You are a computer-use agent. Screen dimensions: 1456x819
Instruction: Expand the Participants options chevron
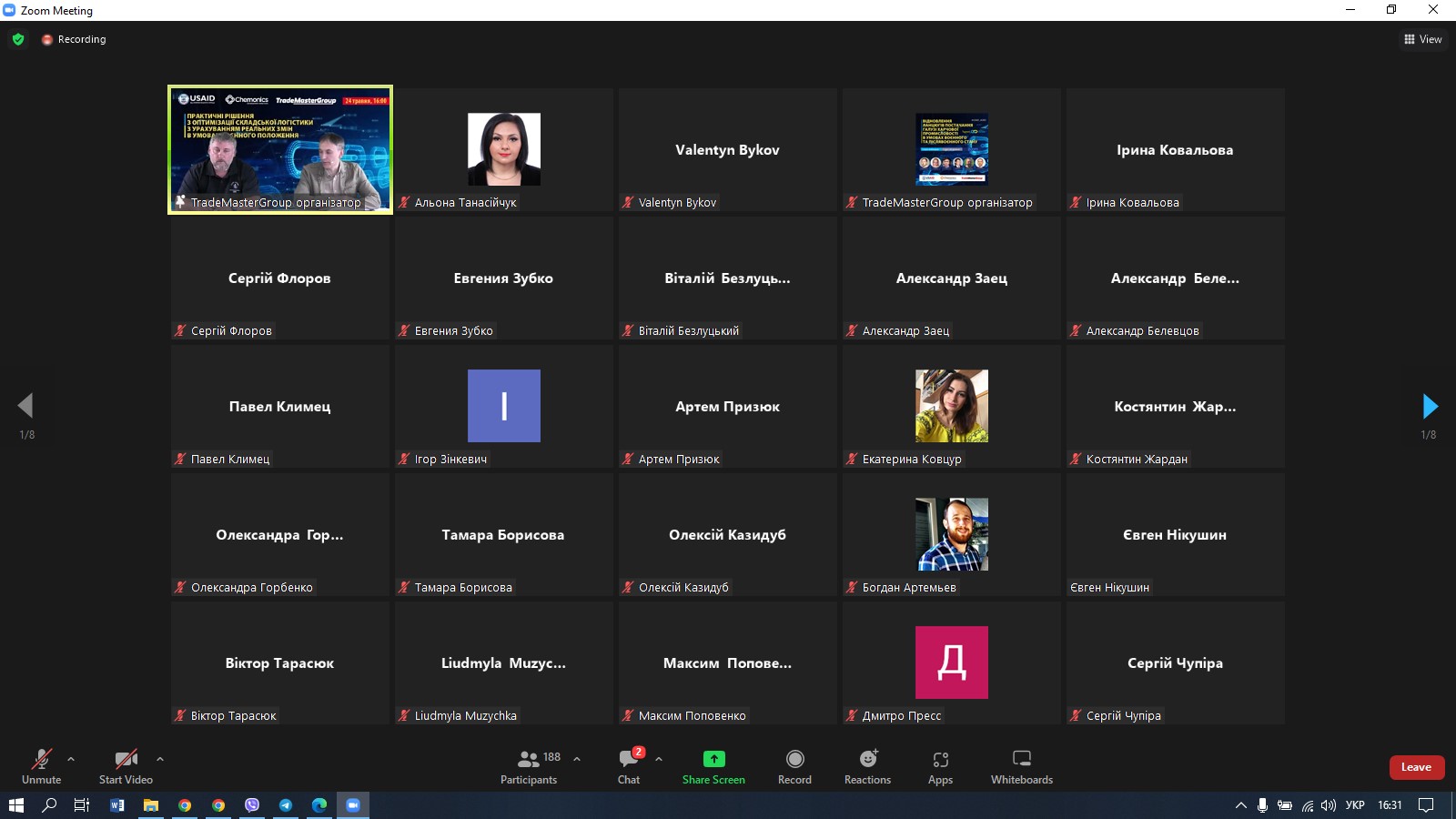577,758
